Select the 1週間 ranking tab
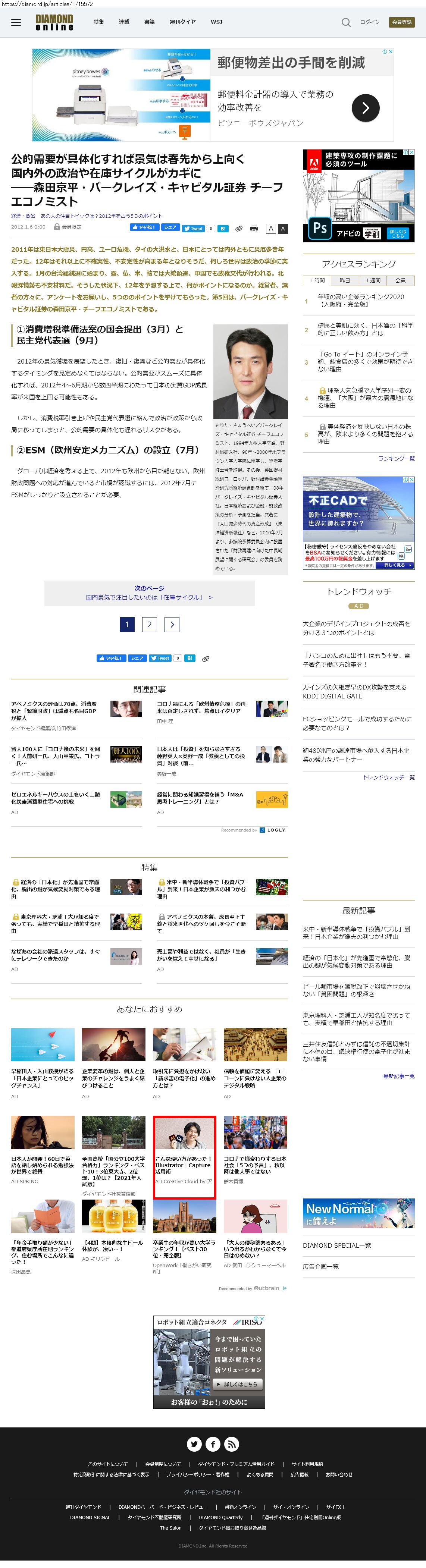The image size is (426, 1568). point(372,281)
